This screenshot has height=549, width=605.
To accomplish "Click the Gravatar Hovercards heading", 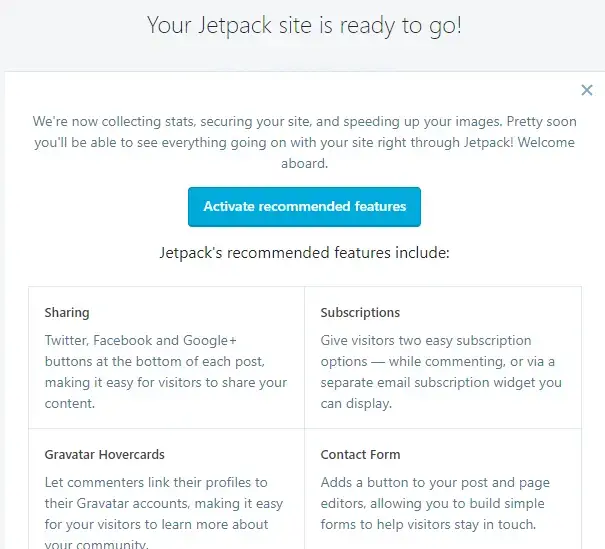I will tap(105, 454).
